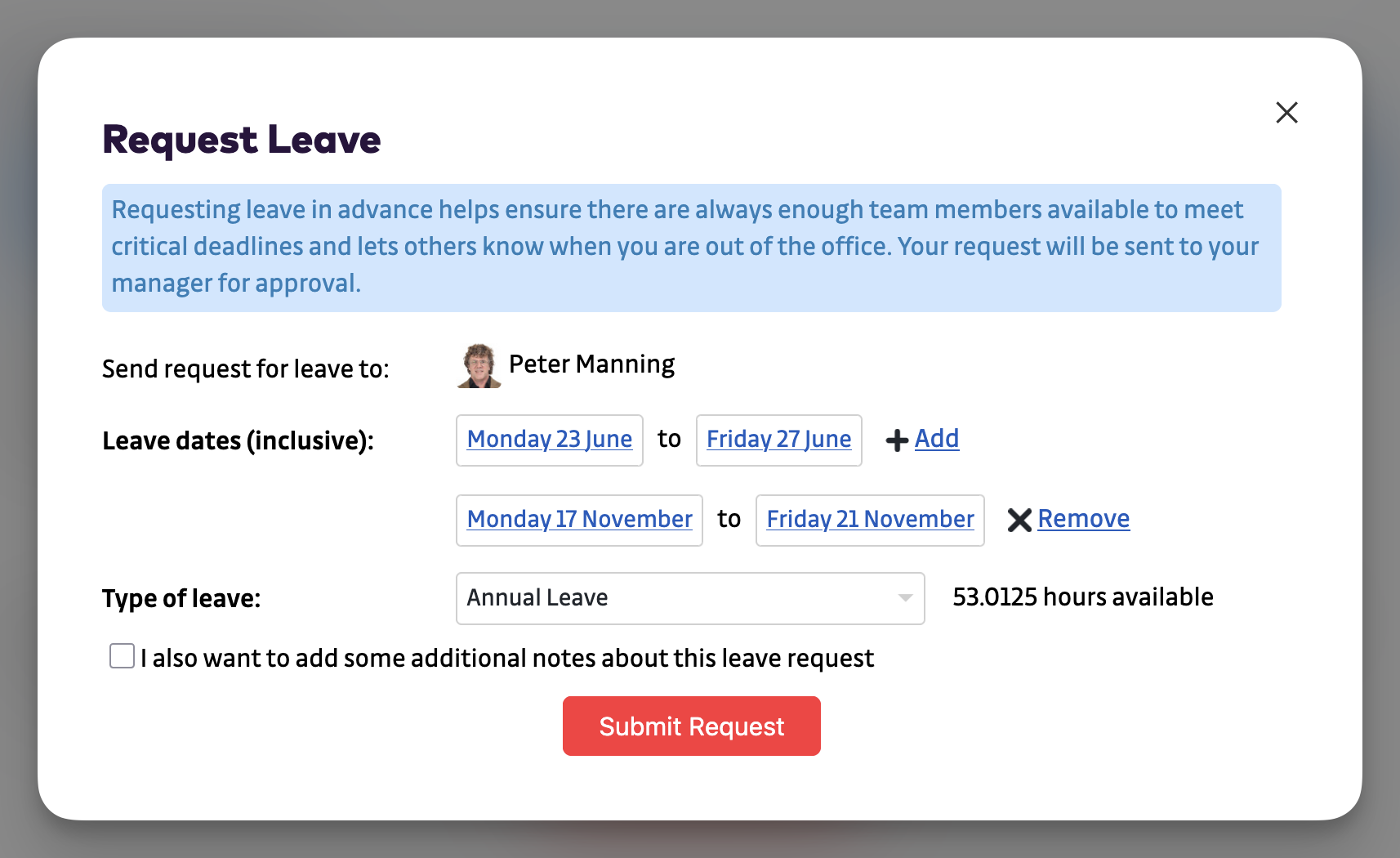This screenshot has width=1400, height=858.
Task: Add another leave date range
Action: tap(936, 439)
